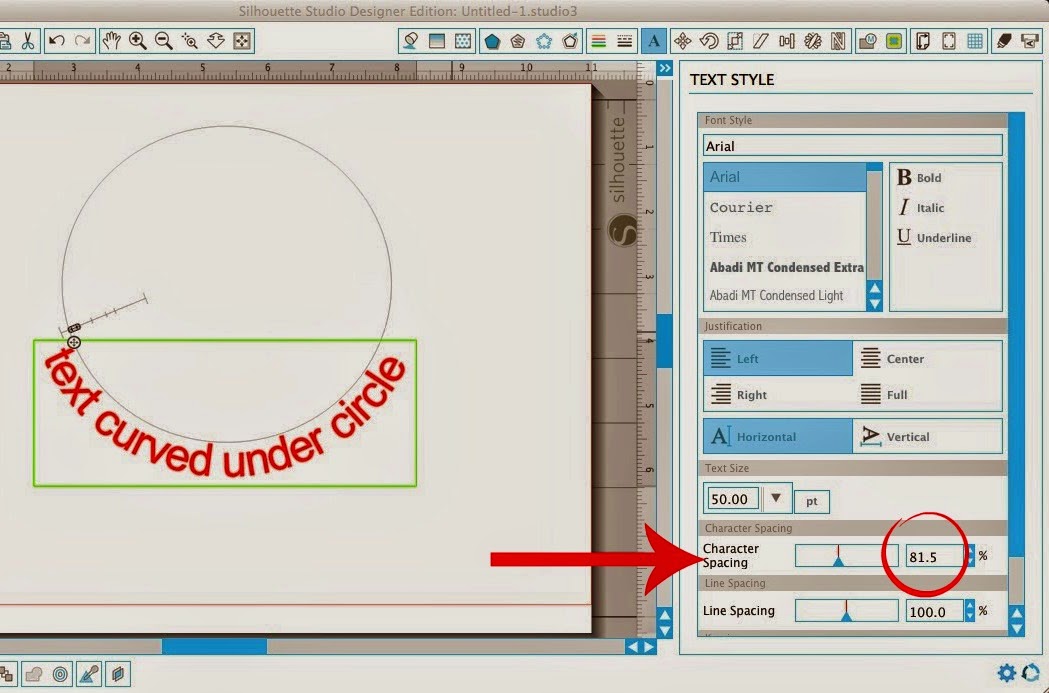Select the Text tool
This screenshot has height=693, width=1049.
click(x=653, y=41)
